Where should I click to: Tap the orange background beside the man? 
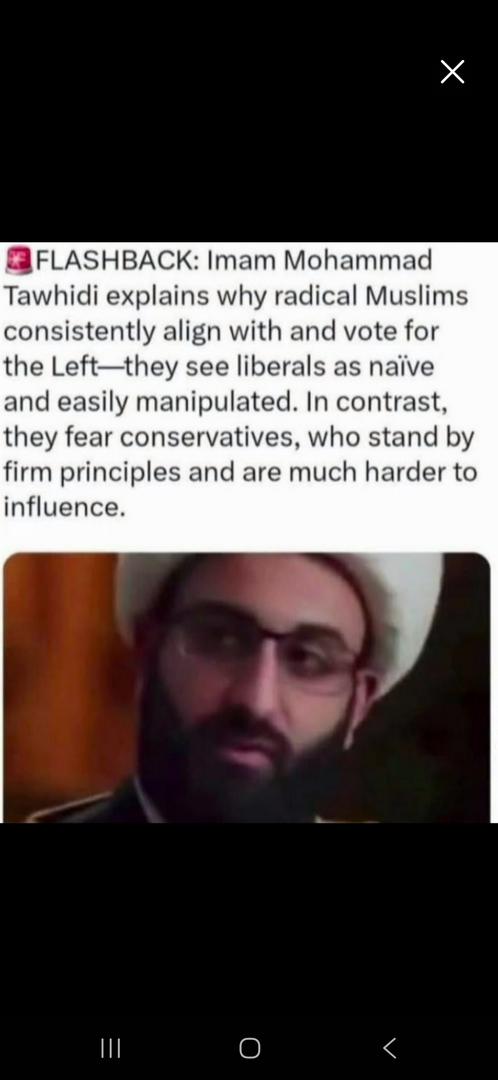coord(62,682)
